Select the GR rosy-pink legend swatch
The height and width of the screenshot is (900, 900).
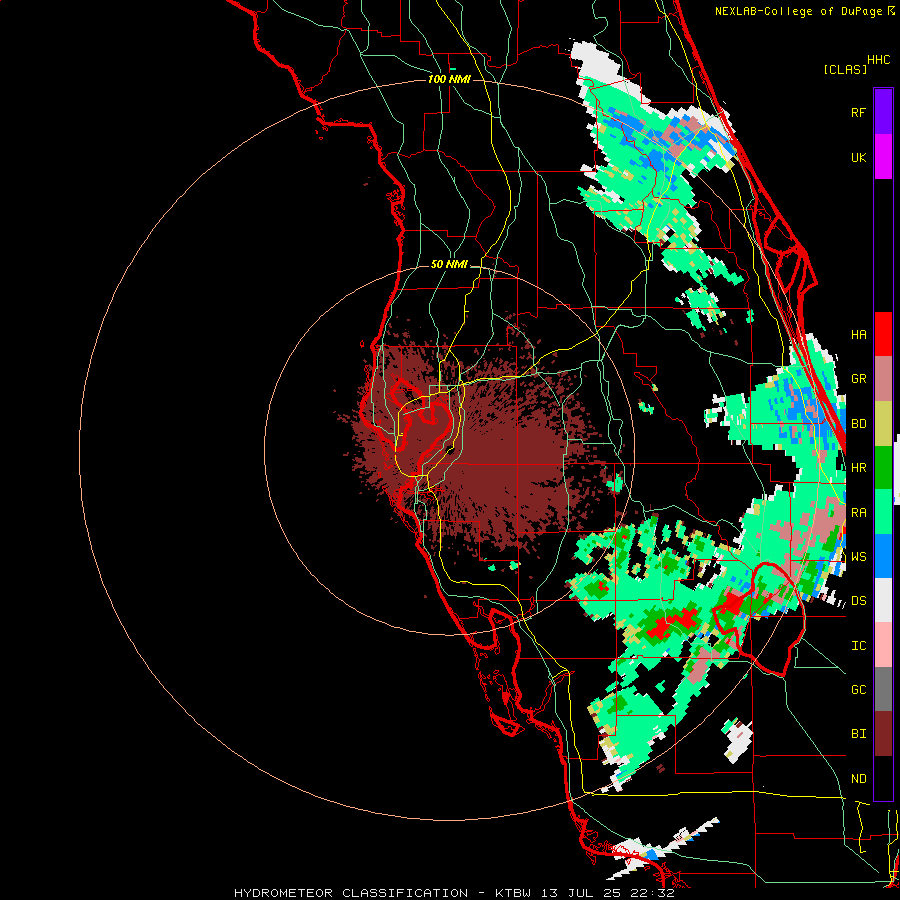(883, 379)
